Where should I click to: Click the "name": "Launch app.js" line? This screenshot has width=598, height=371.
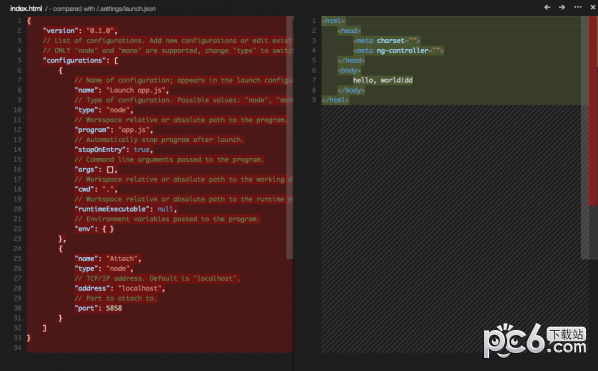tap(122, 90)
